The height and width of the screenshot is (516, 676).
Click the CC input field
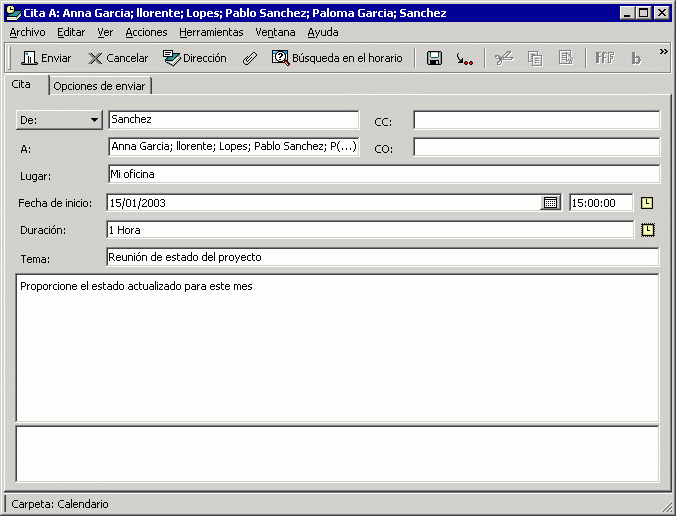(x=536, y=120)
